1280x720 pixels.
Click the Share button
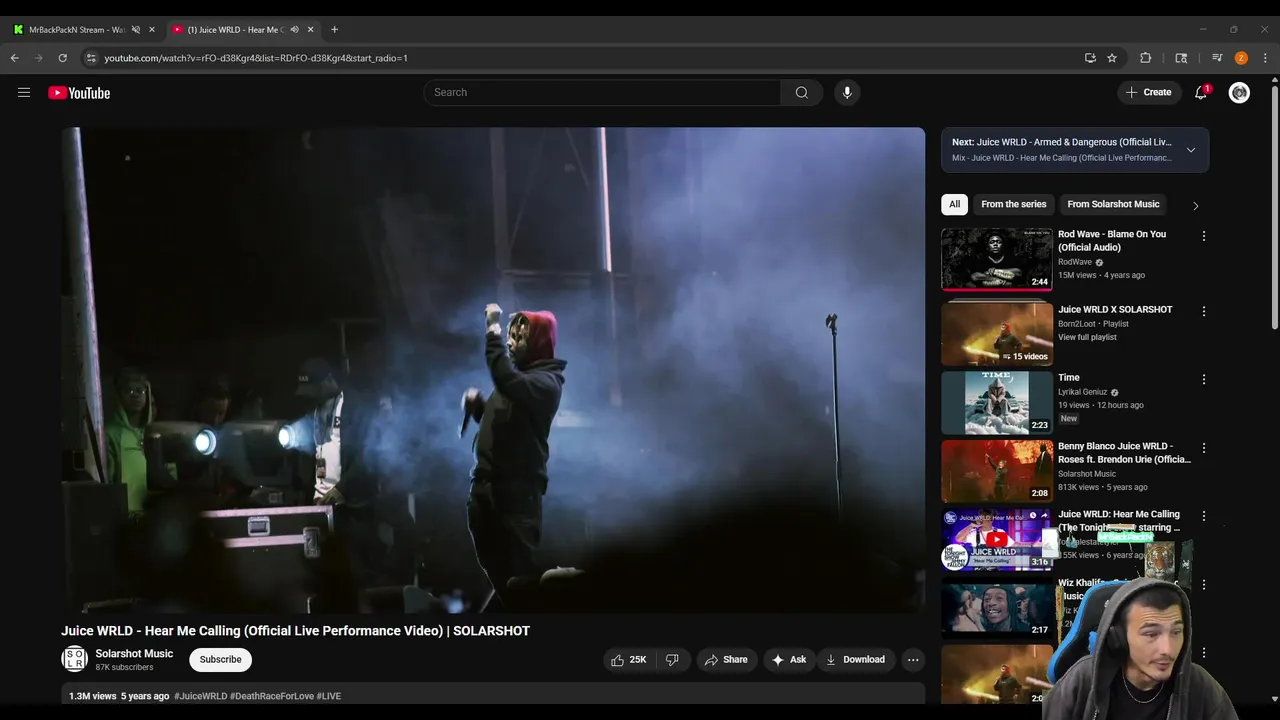click(x=726, y=660)
